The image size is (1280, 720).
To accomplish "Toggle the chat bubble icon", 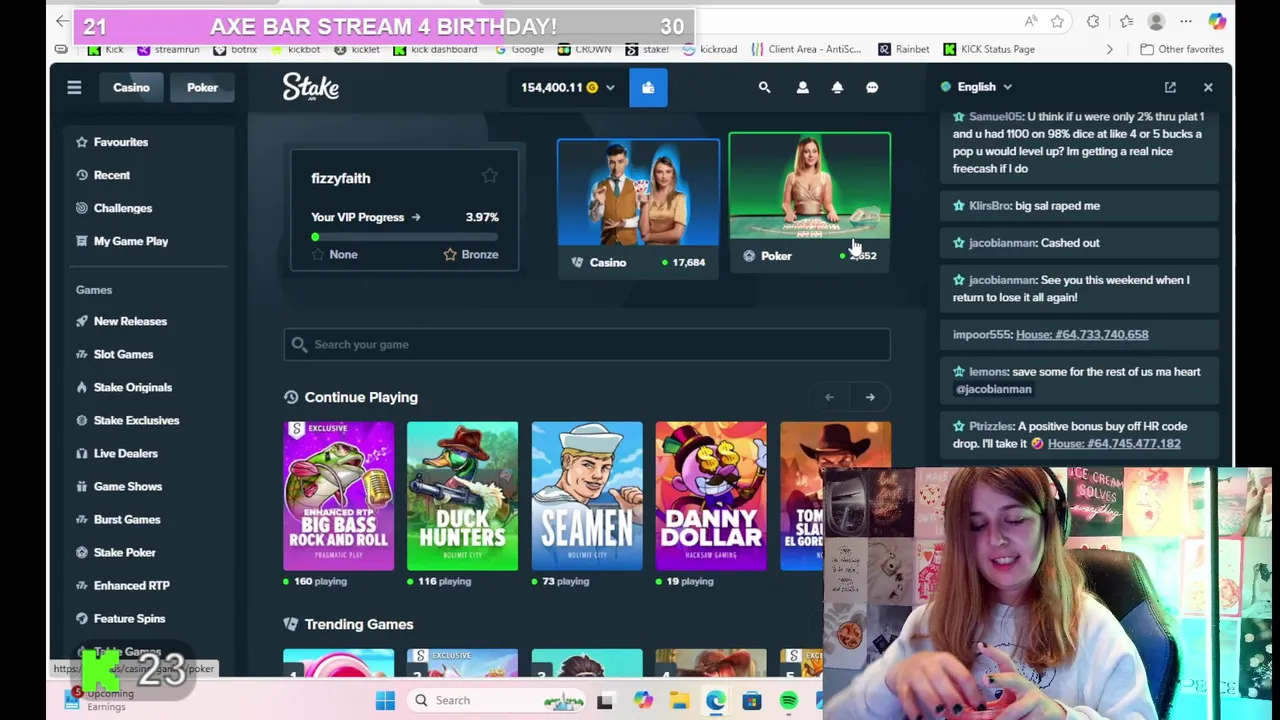I will (x=872, y=88).
